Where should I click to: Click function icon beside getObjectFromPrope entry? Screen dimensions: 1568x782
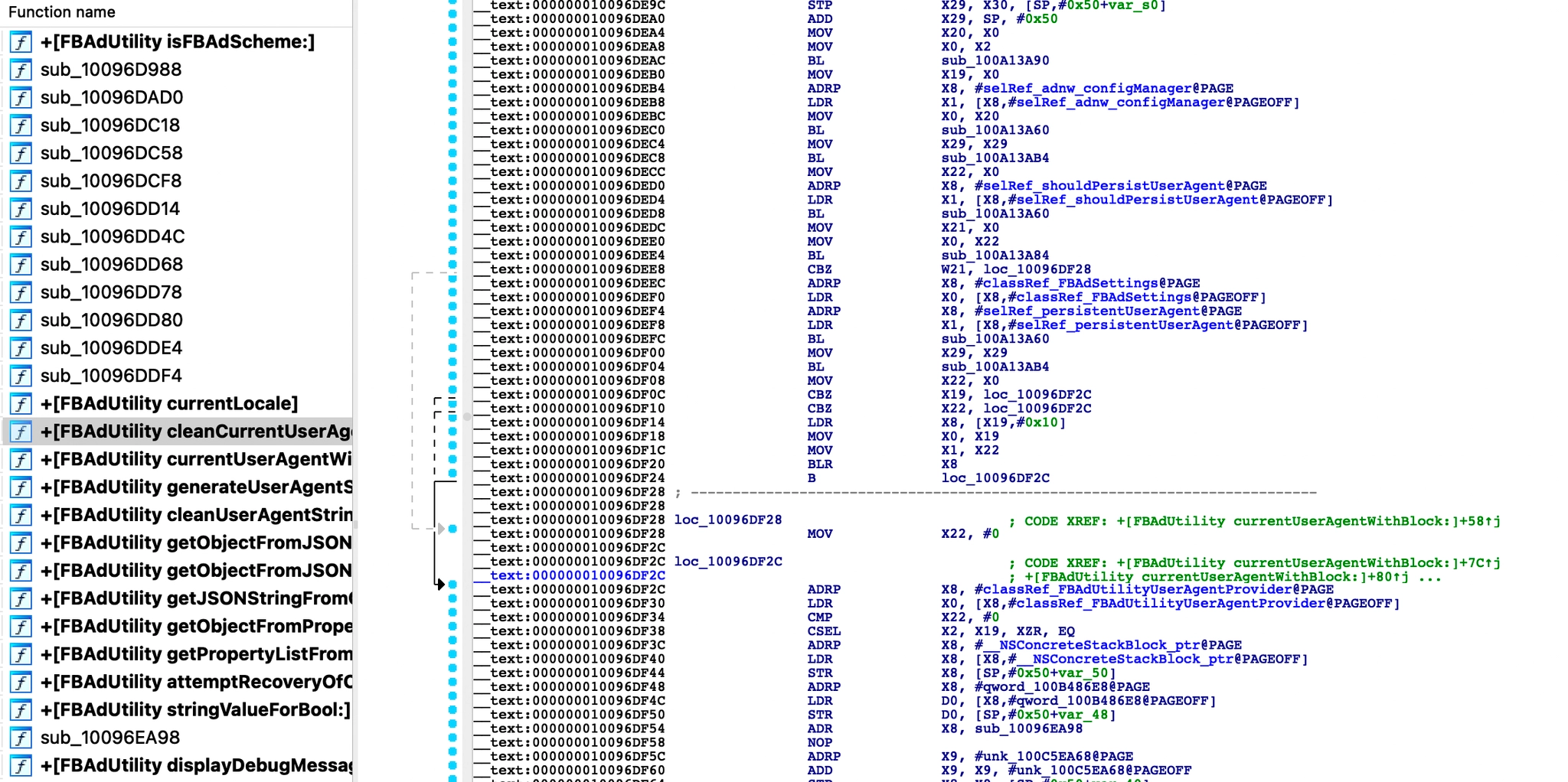(21, 627)
